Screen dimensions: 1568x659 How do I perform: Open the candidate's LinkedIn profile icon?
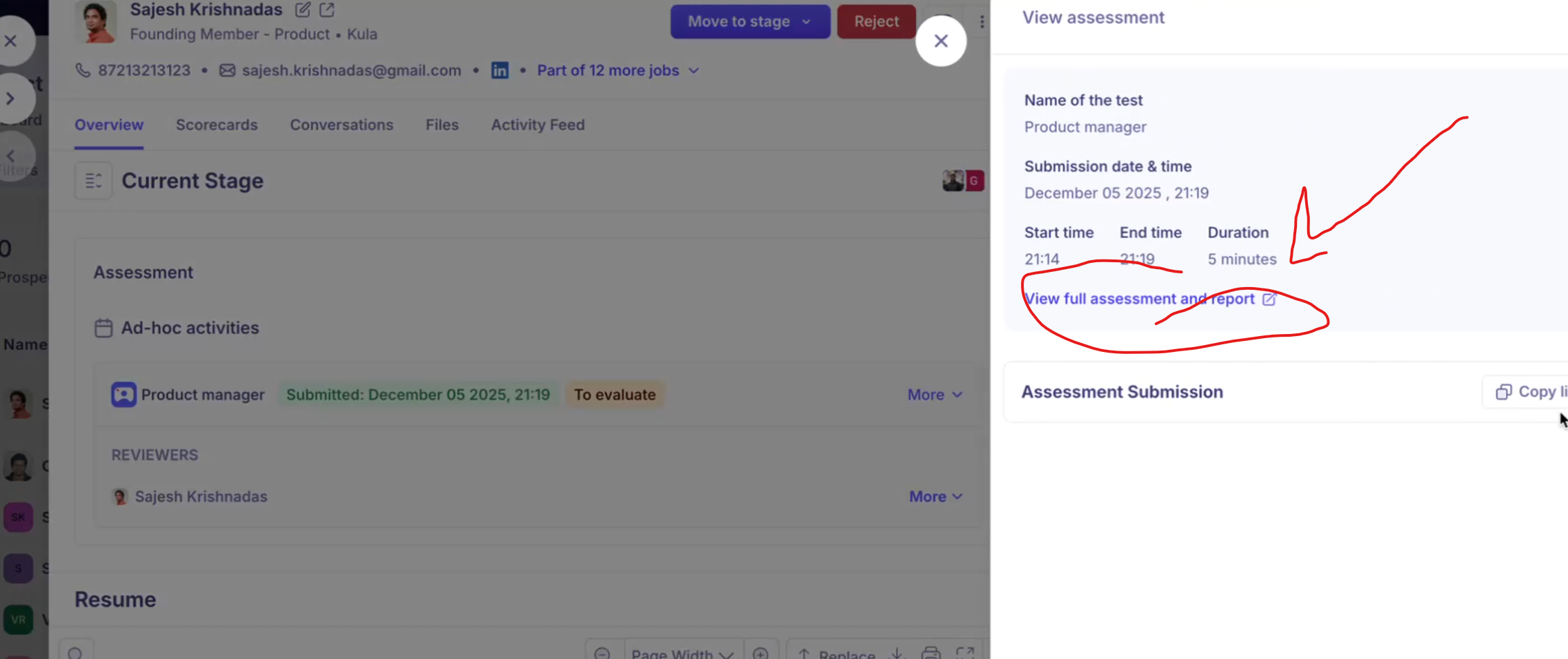[x=499, y=70]
